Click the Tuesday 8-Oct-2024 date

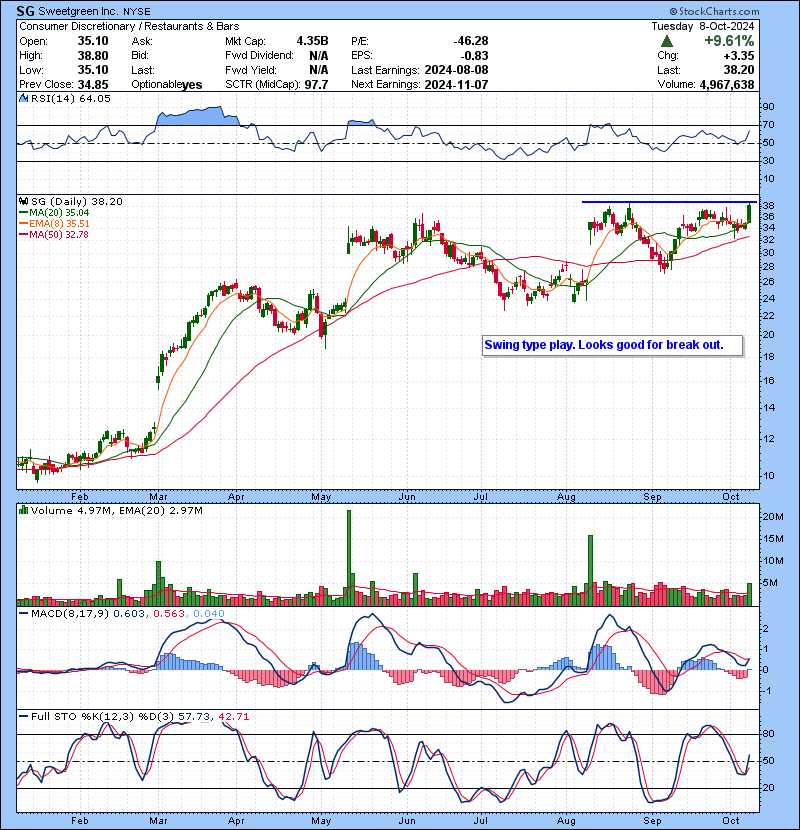703,26
